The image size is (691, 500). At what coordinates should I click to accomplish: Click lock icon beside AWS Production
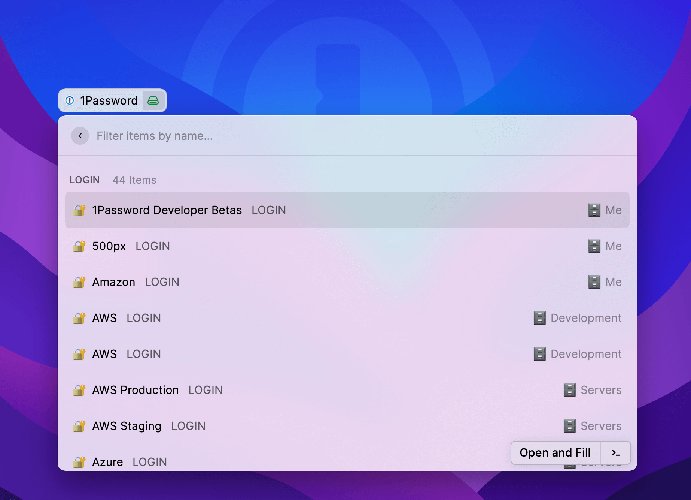pos(79,390)
